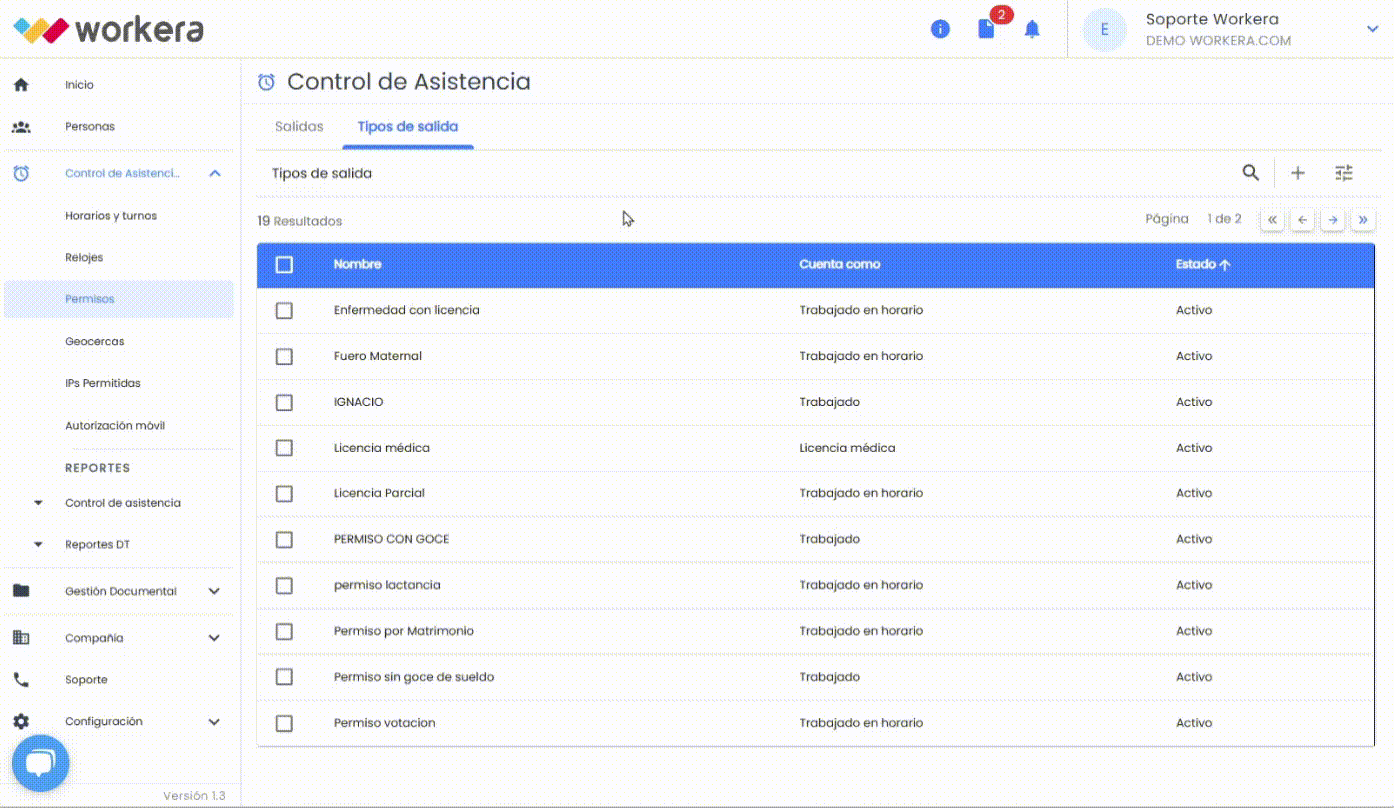Open the blue info icon
The width and height of the screenshot is (1394, 808).
tap(940, 29)
